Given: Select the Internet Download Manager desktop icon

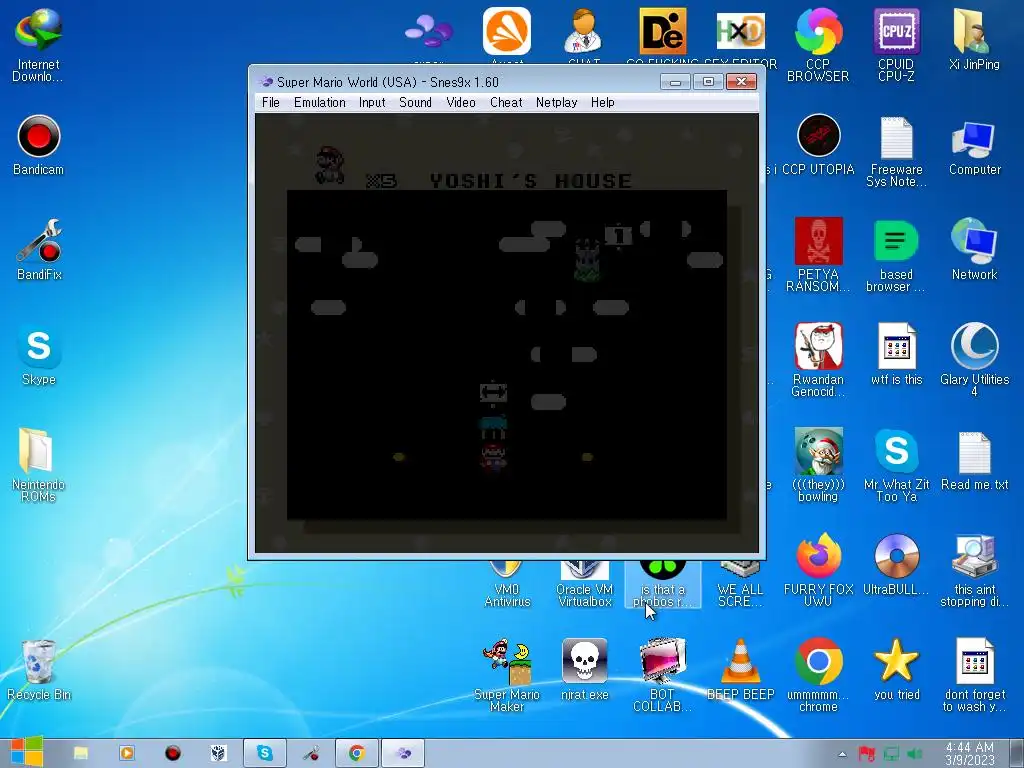Looking at the screenshot, I should [39, 44].
